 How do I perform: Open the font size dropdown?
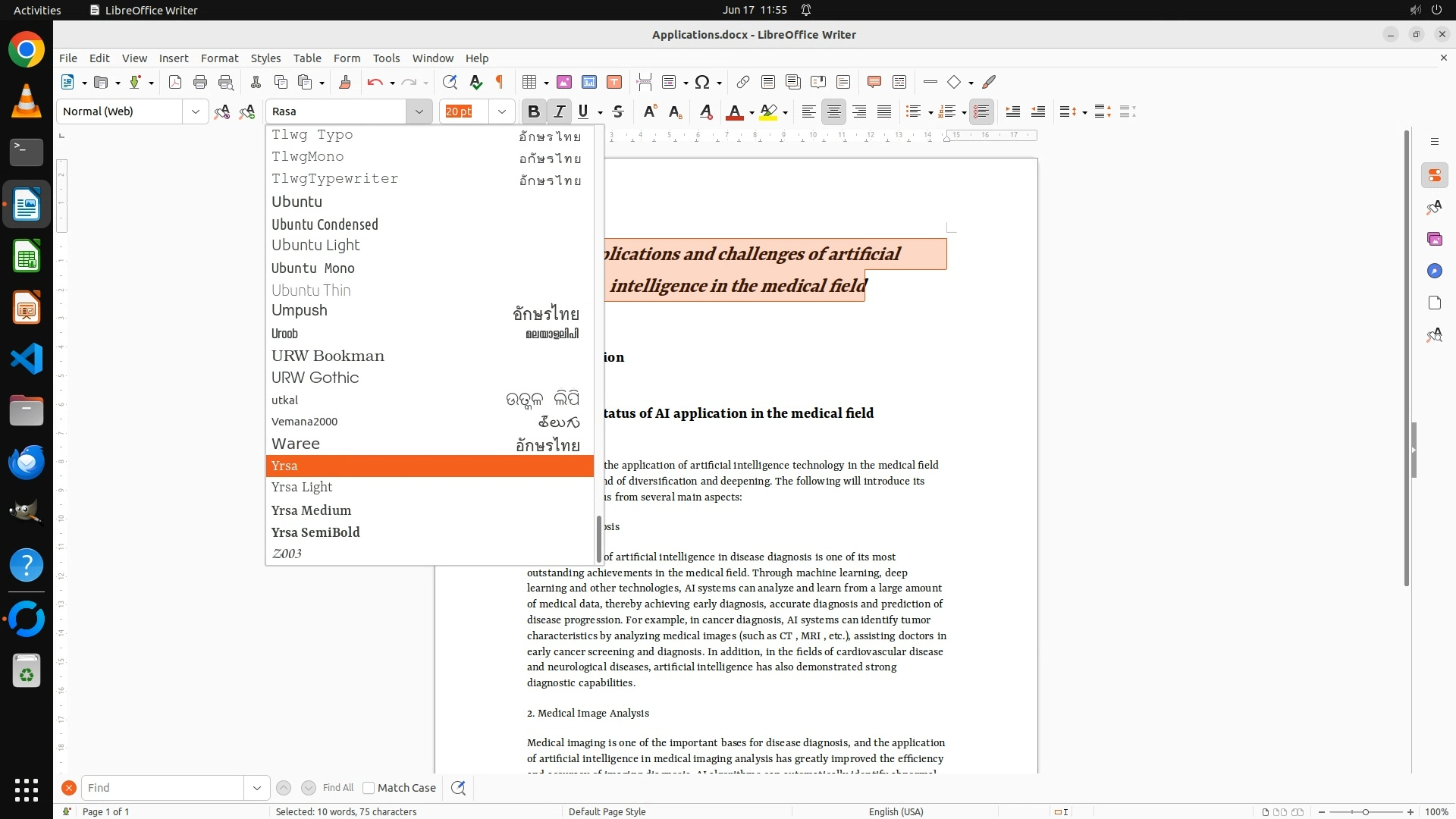[x=501, y=111]
